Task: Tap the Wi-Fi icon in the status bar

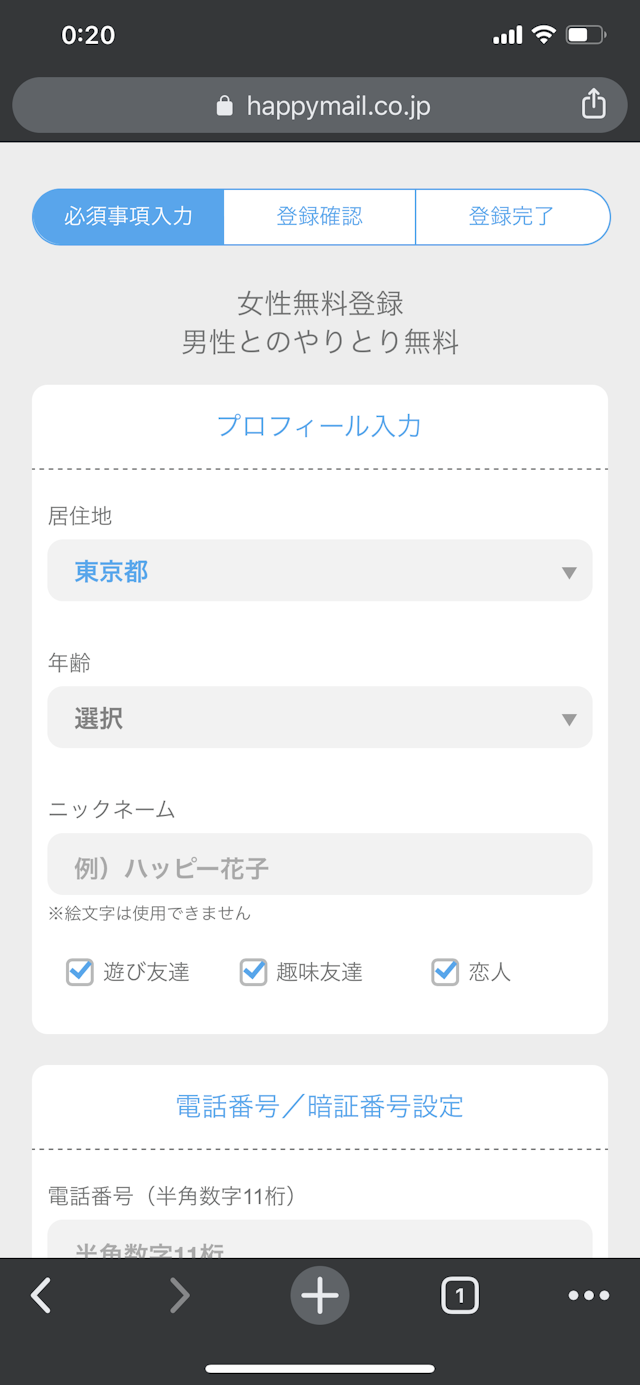Action: [x=543, y=33]
